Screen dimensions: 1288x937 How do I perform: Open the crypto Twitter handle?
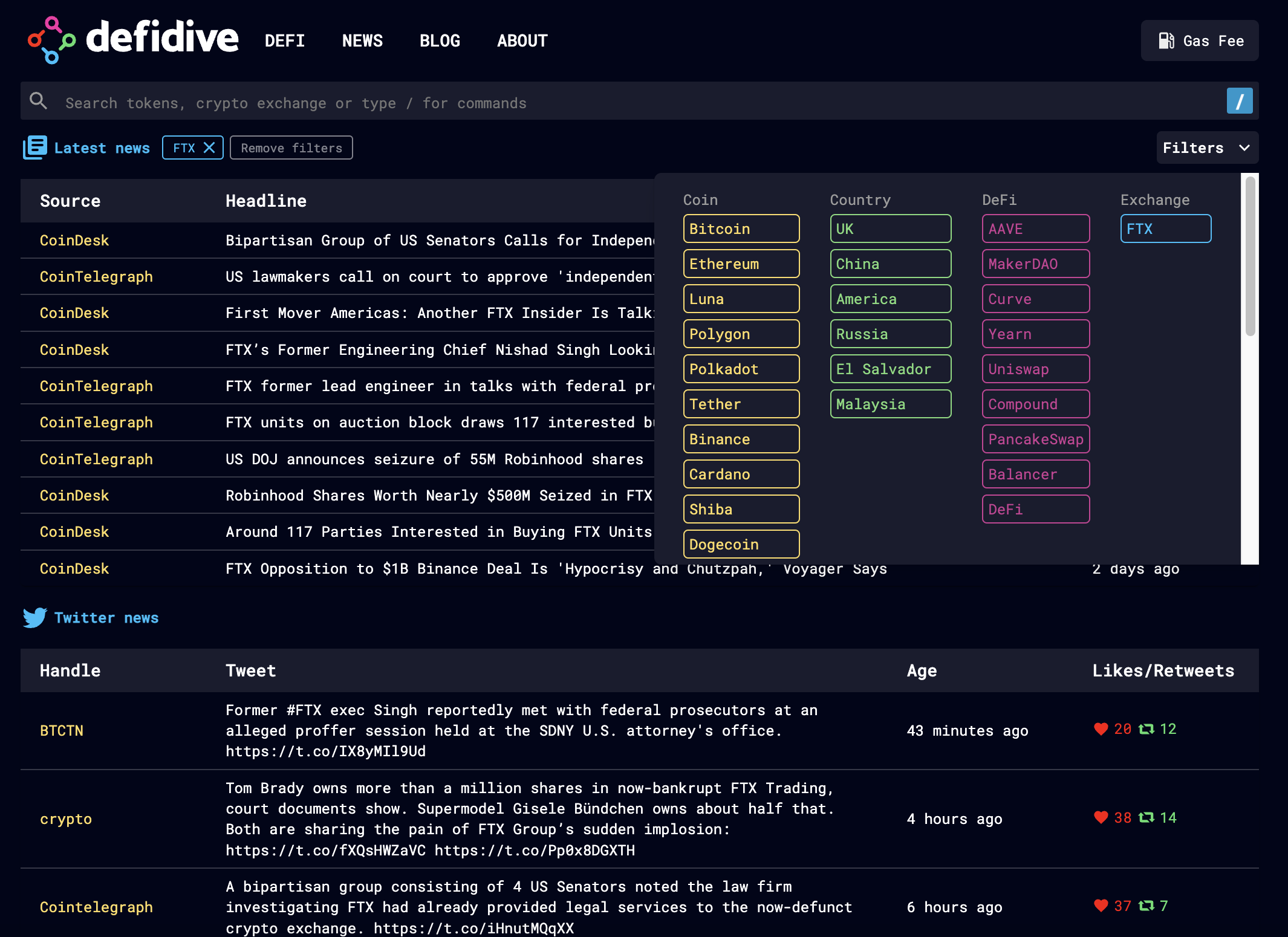[66, 819]
